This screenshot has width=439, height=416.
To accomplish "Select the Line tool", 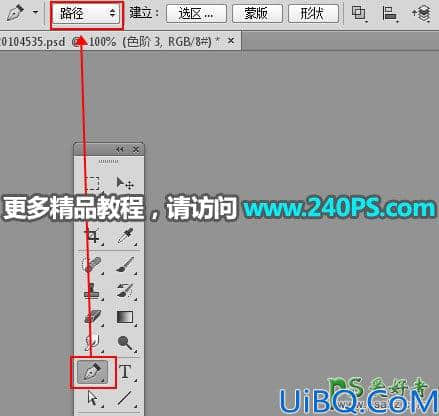I will click(125, 398).
